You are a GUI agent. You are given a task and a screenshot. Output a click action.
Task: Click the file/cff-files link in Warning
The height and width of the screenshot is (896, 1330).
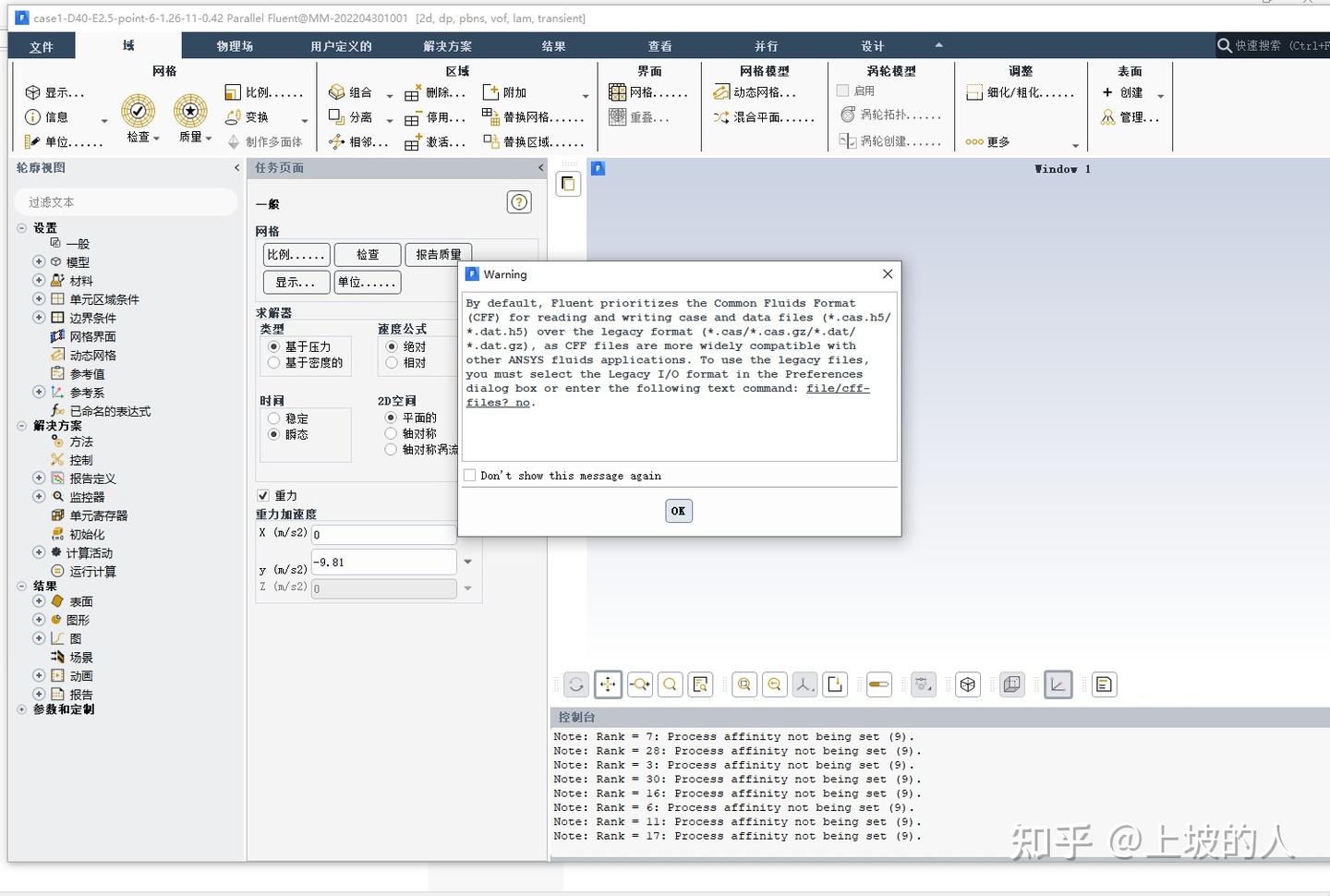[837, 388]
